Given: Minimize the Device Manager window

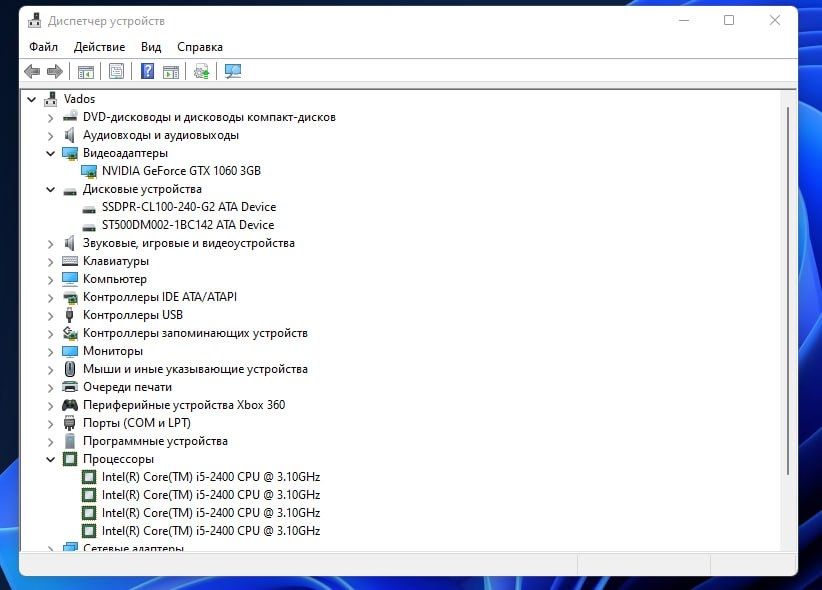Looking at the screenshot, I should click(x=684, y=20).
